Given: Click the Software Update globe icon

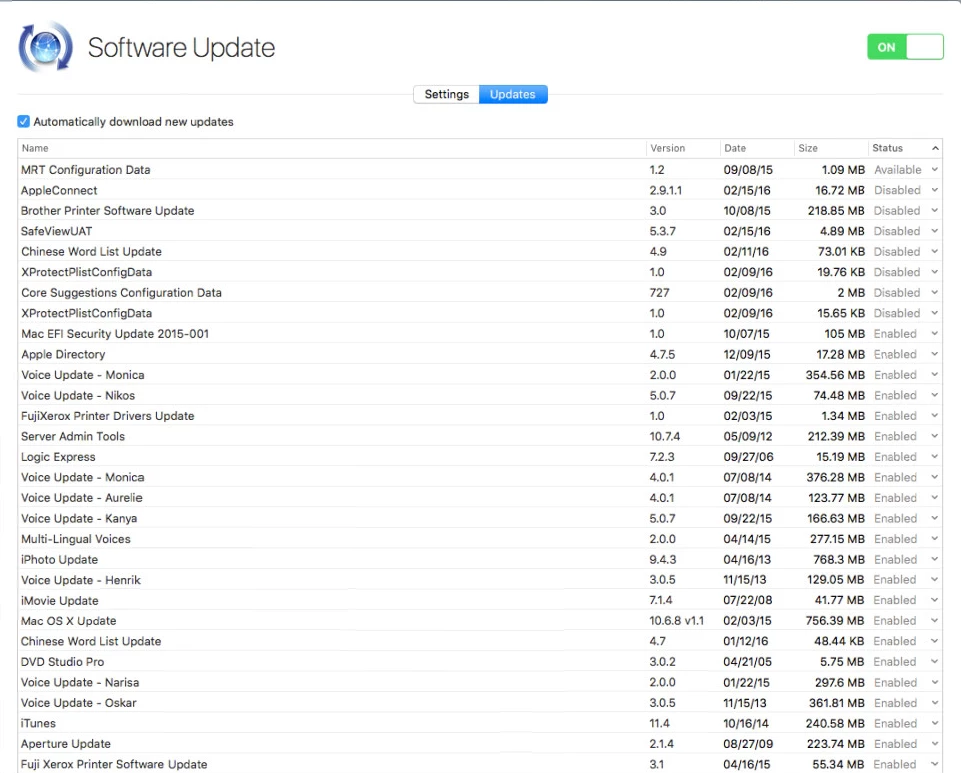Looking at the screenshot, I should (45, 47).
